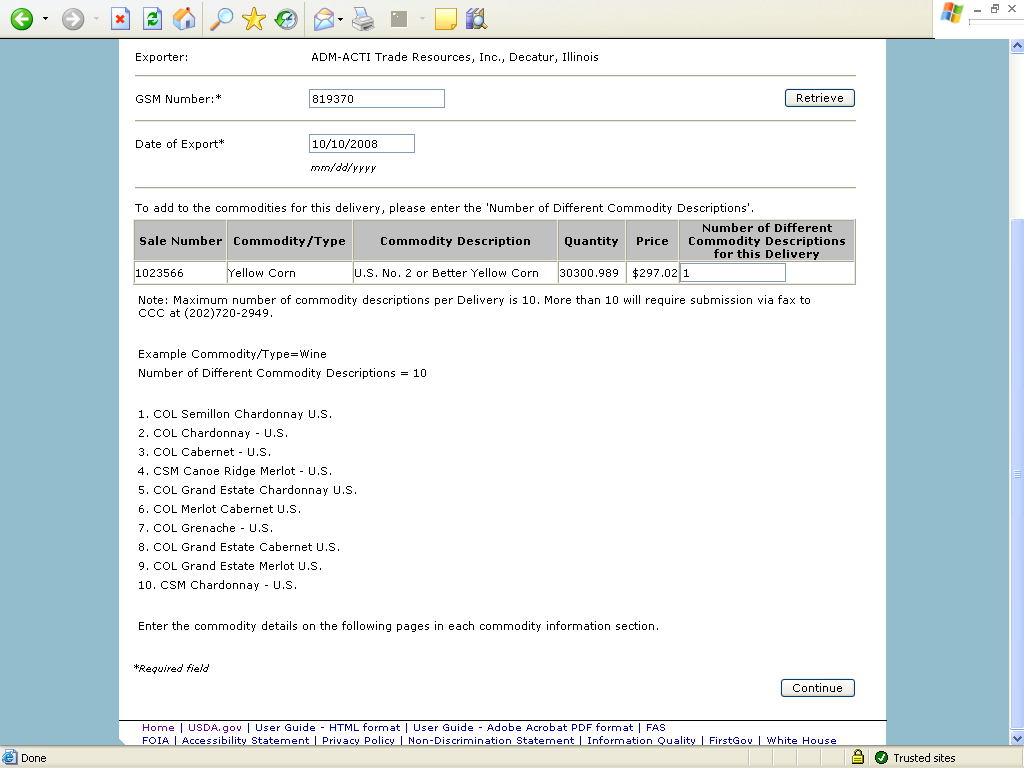Open the FOIA footer link
Viewport: 1024px width, 768px height.
(155, 741)
